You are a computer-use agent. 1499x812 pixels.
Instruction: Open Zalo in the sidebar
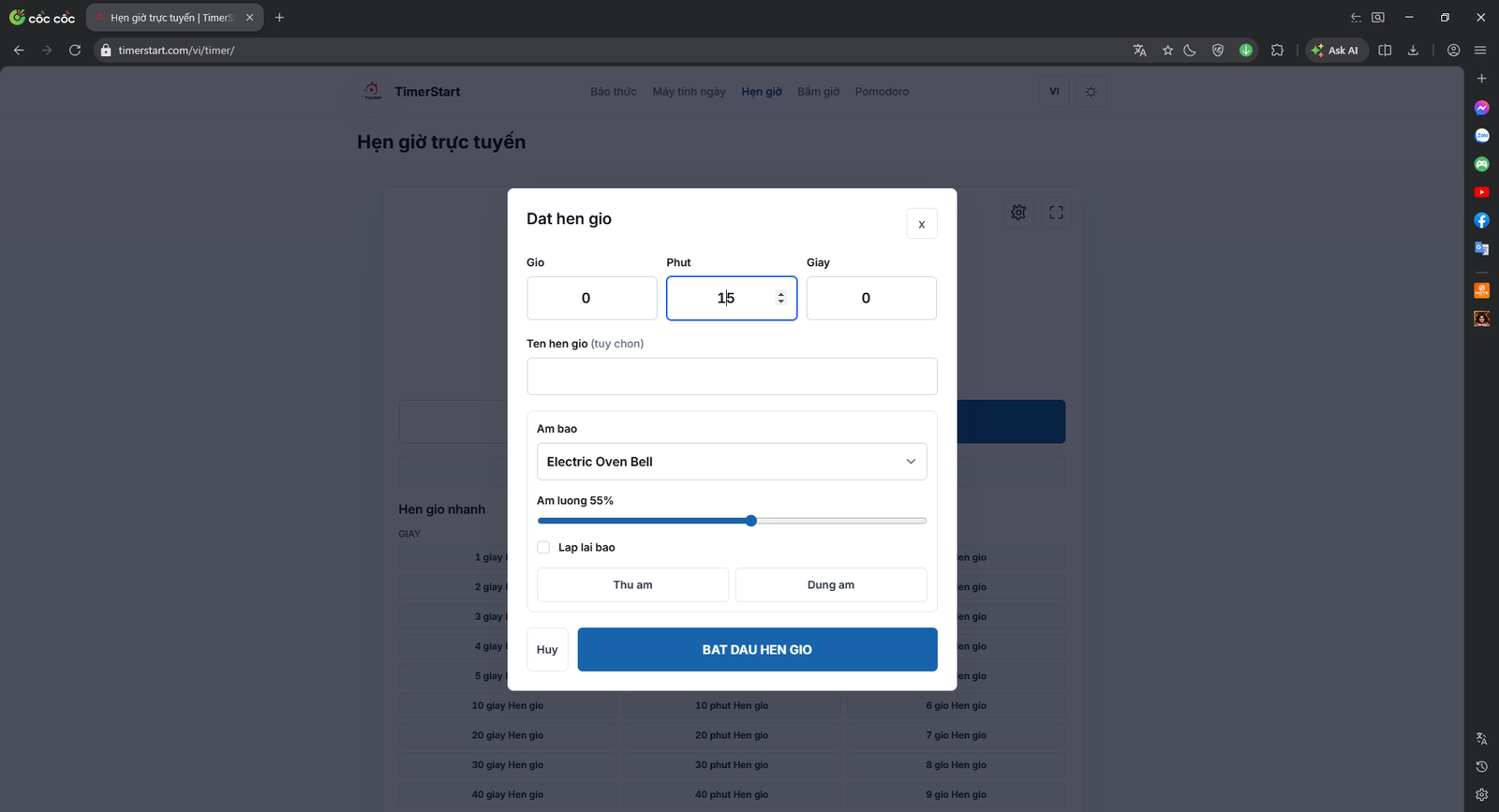point(1481,136)
